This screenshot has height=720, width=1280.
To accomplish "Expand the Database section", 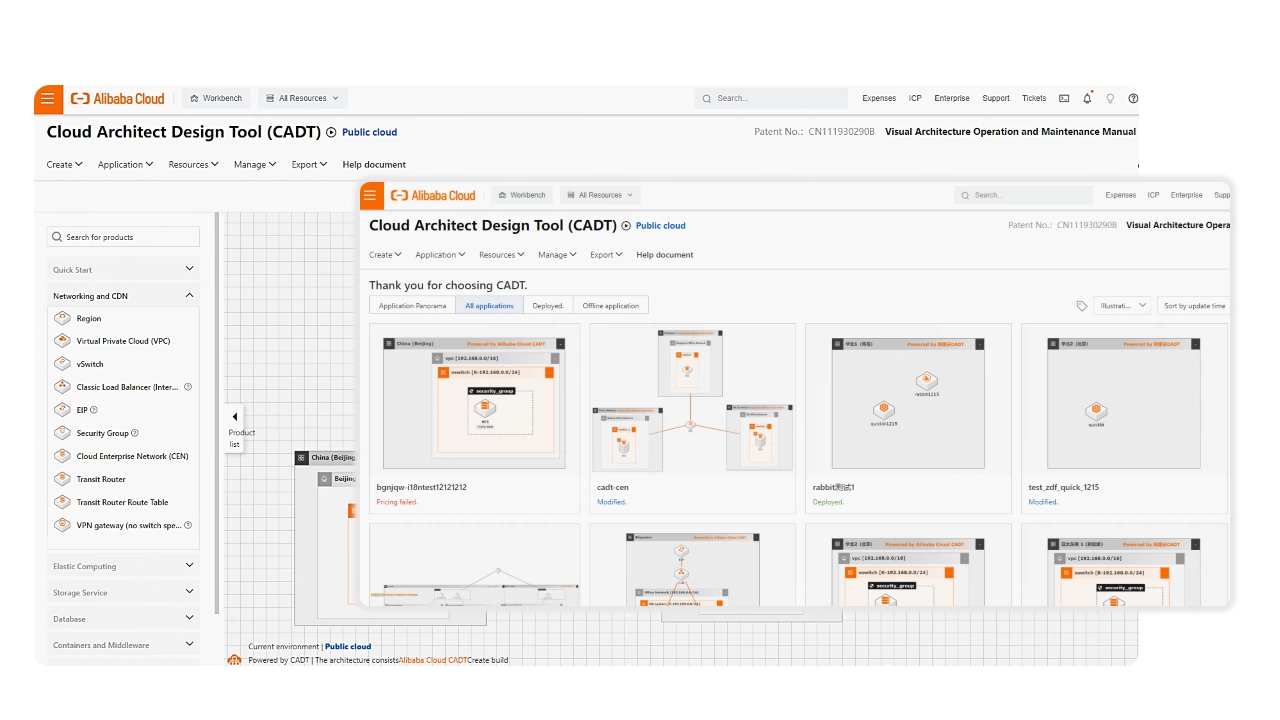I will [123, 619].
